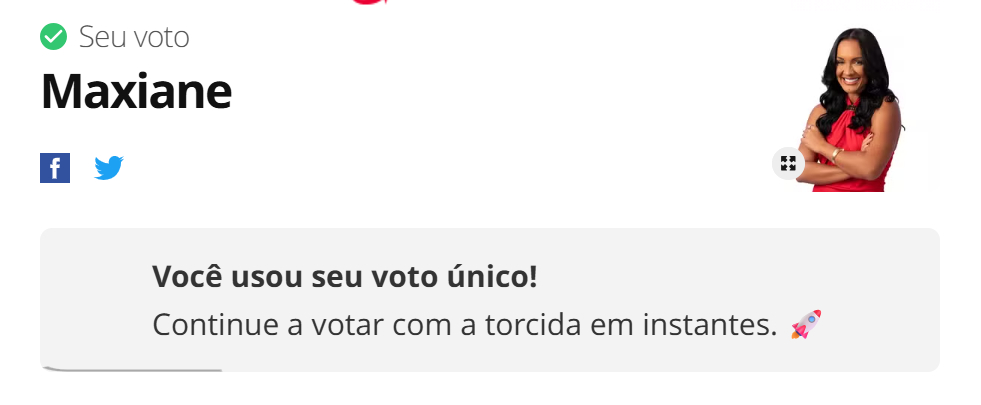The height and width of the screenshot is (405, 981).
Task: Click the green checkmark beside Seu voto
Action: tap(53, 37)
